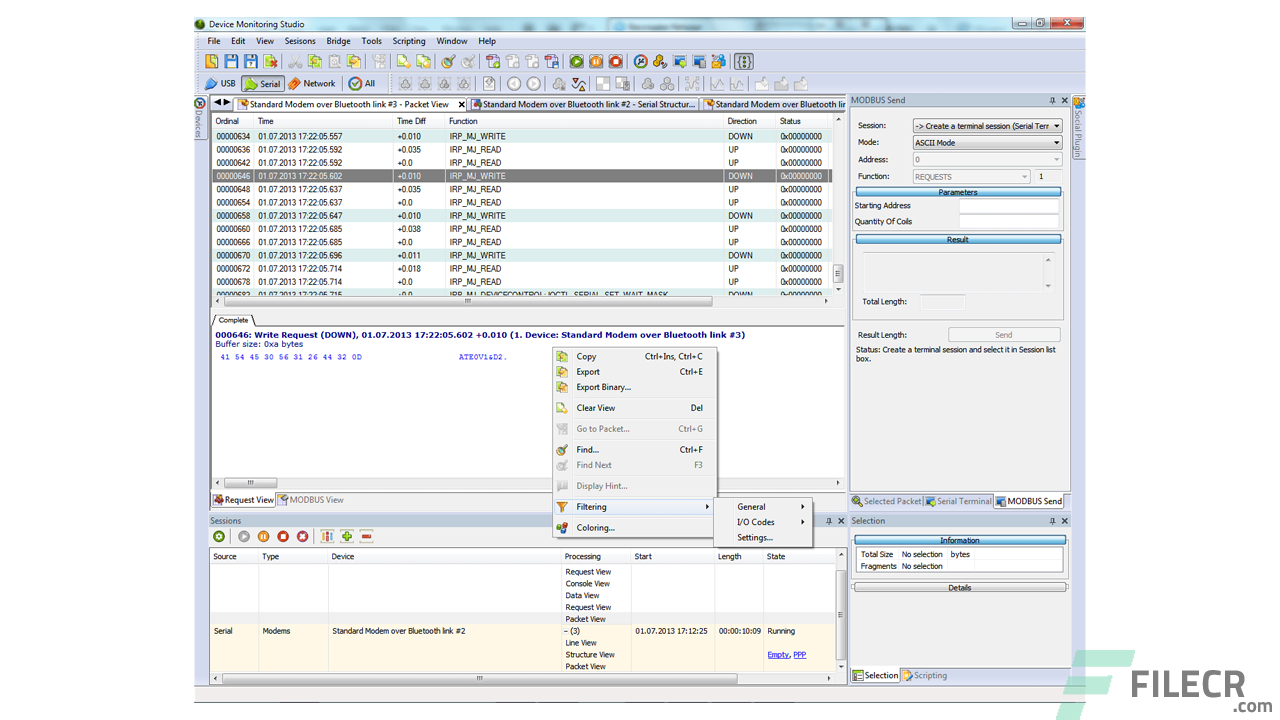Click the Starting Address input field
Image resolution: width=1280 pixels, height=720 pixels.
(x=1008, y=206)
